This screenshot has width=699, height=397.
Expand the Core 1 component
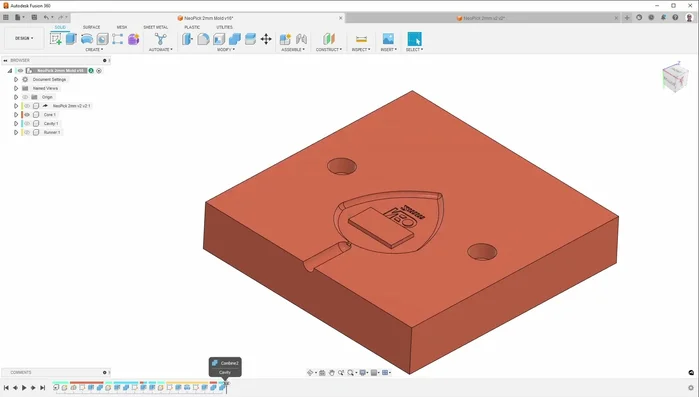[x=16, y=115]
